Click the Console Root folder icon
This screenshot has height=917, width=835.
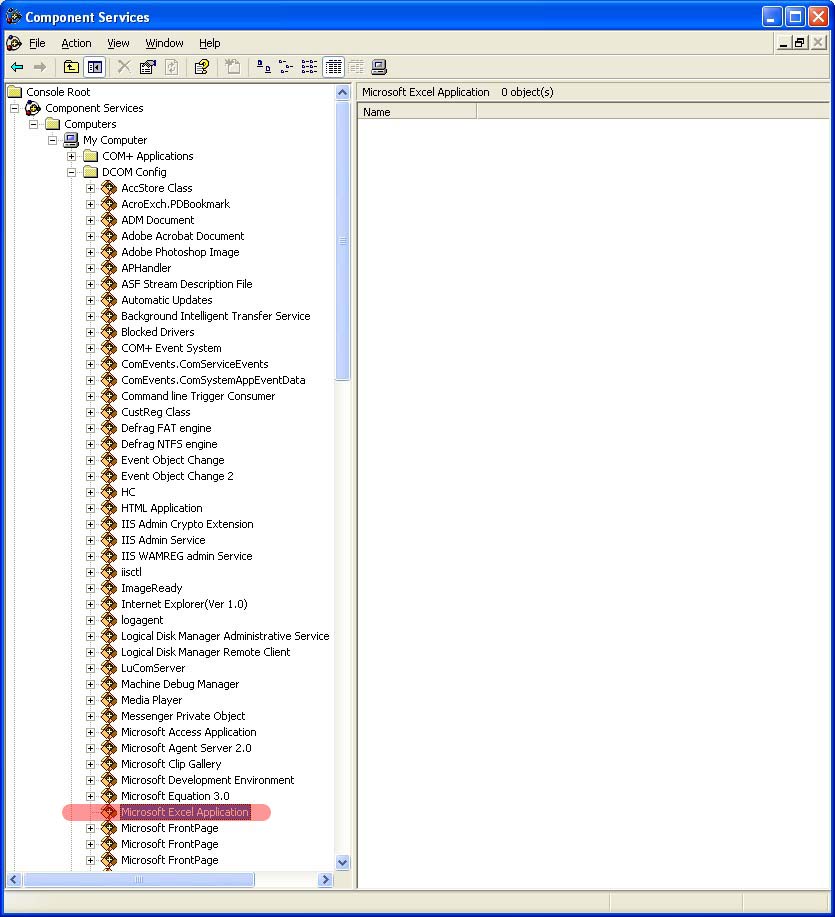point(15,92)
